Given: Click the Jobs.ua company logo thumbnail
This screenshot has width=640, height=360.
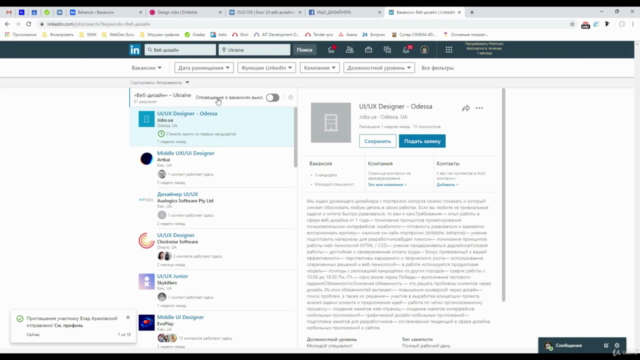Looking at the screenshot, I should tap(147, 119).
